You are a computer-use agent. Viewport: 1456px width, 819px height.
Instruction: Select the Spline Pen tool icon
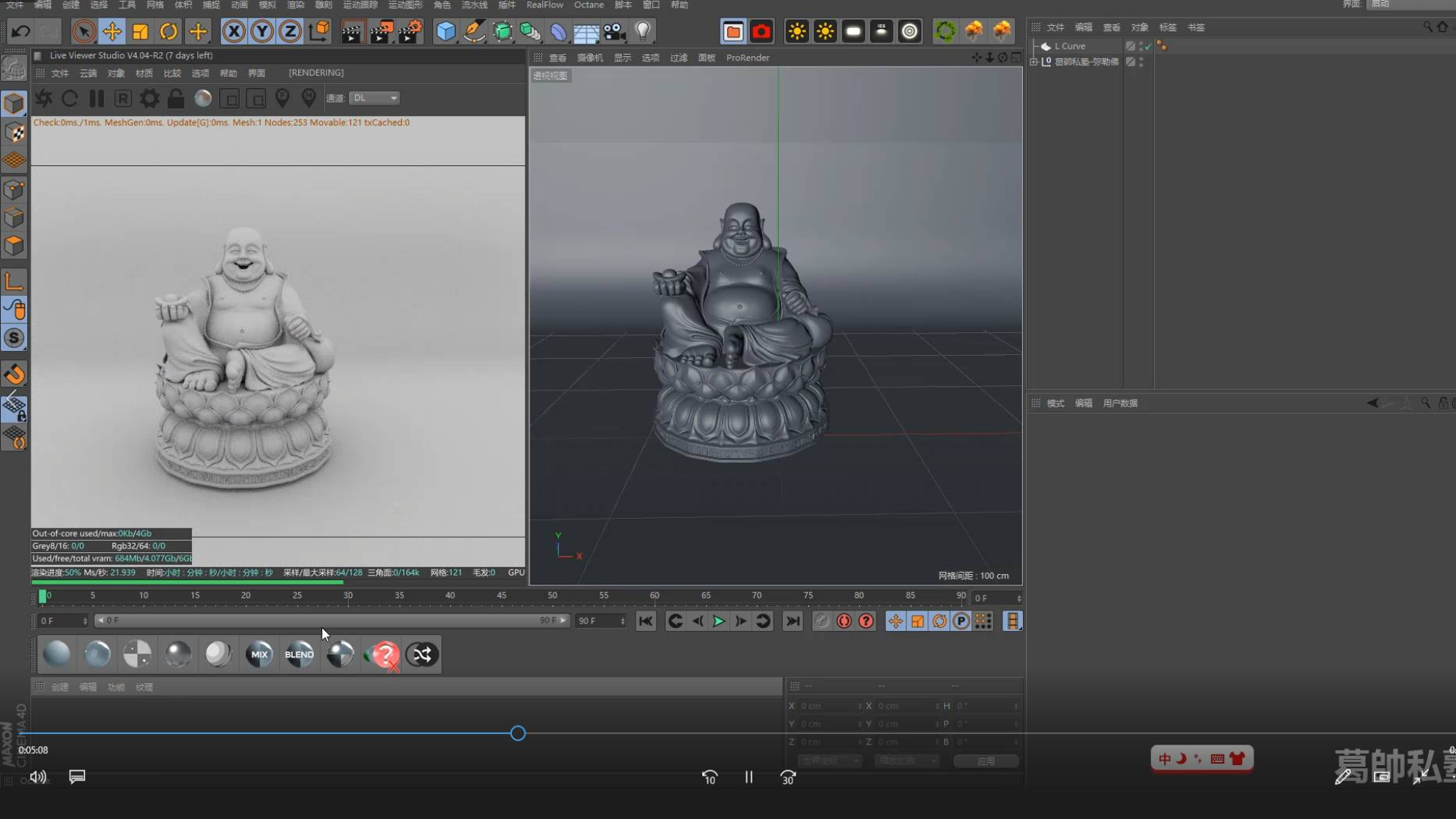click(x=474, y=31)
